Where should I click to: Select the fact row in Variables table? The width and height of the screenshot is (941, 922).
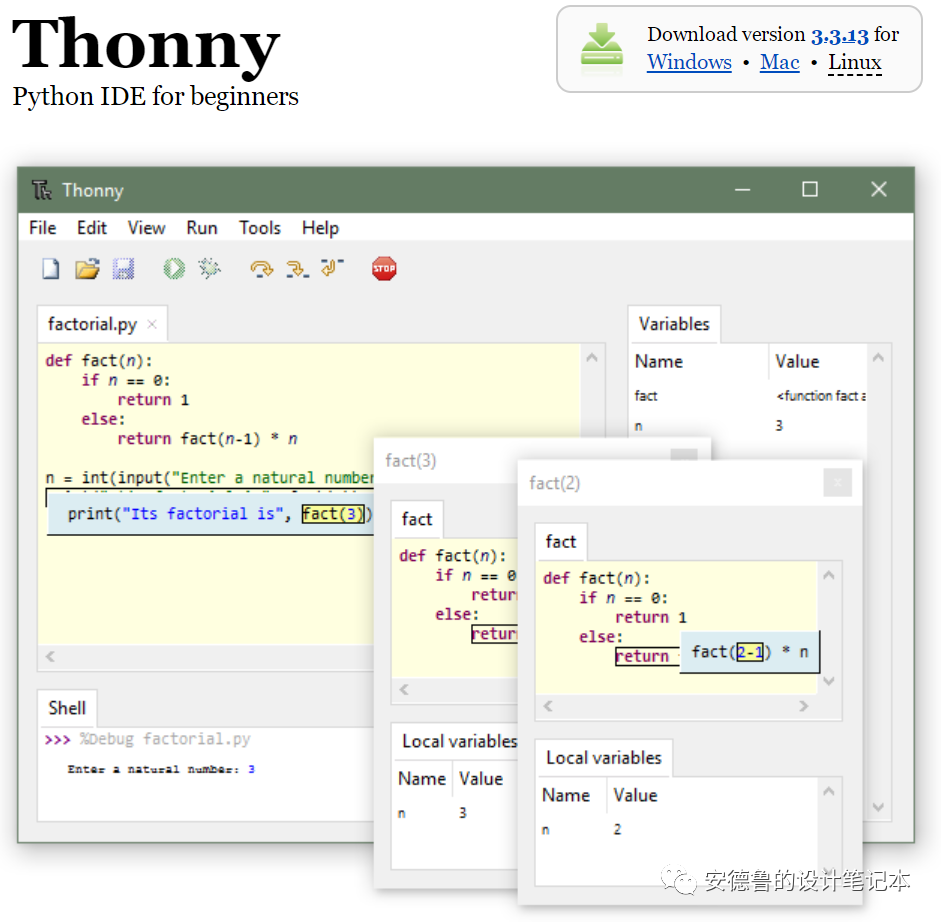[x=748, y=396]
